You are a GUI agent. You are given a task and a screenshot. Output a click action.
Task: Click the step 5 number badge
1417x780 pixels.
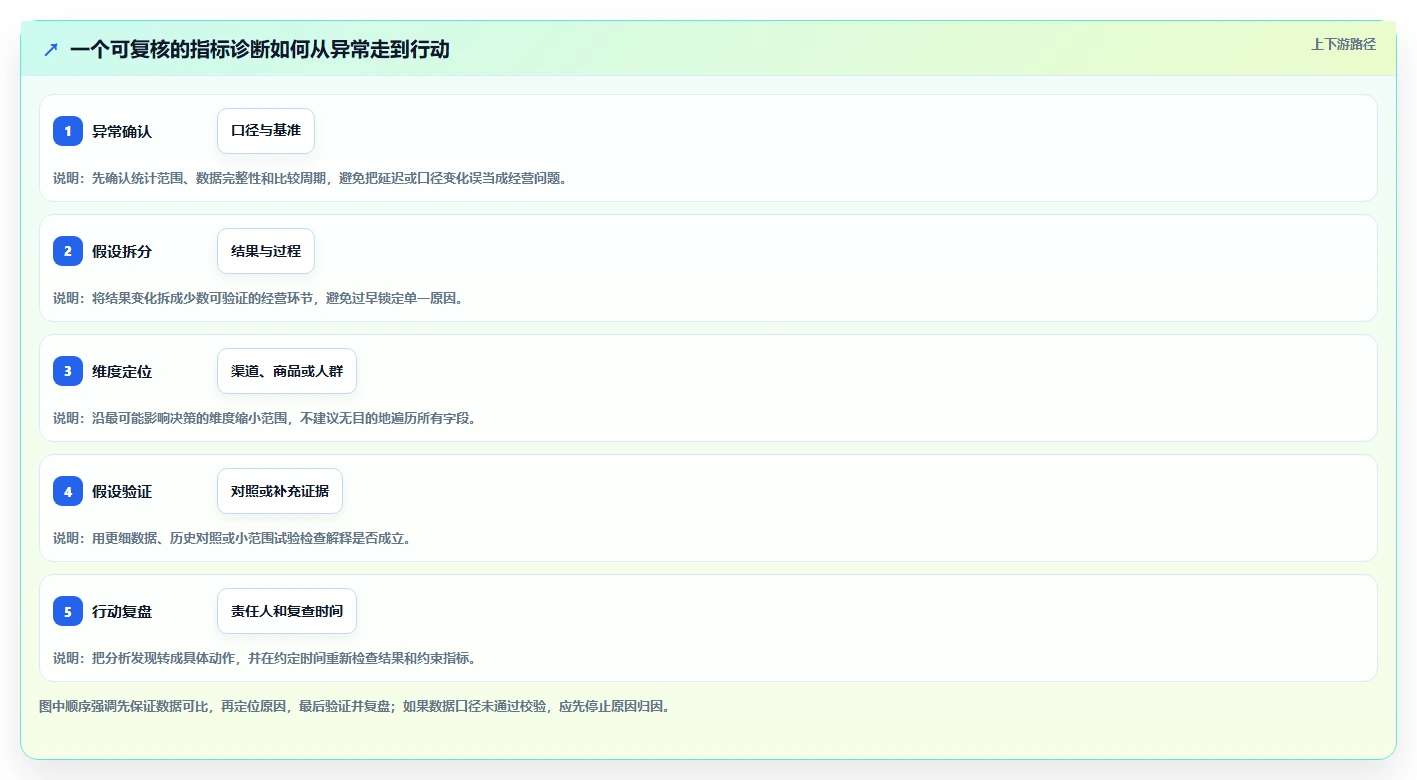click(x=68, y=611)
